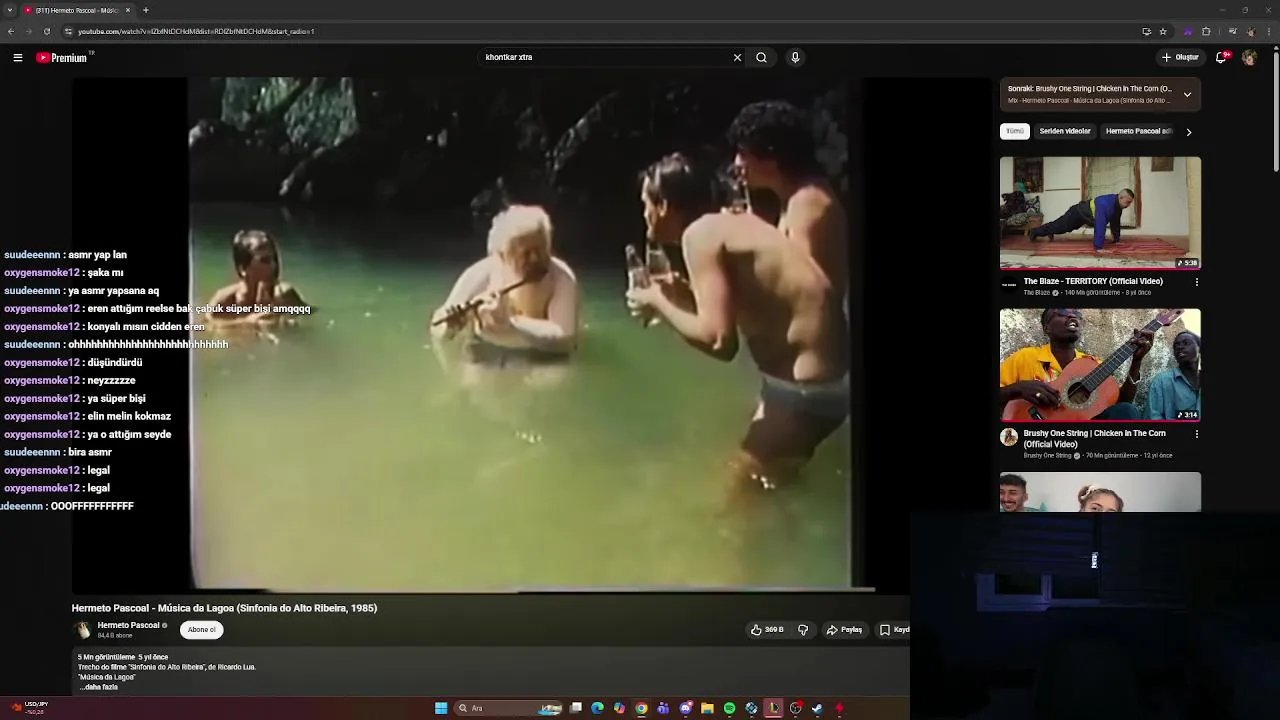The image size is (1280, 720).
Task: Click Chicken In The Corn title link
Action: (x=1095, y=439)
